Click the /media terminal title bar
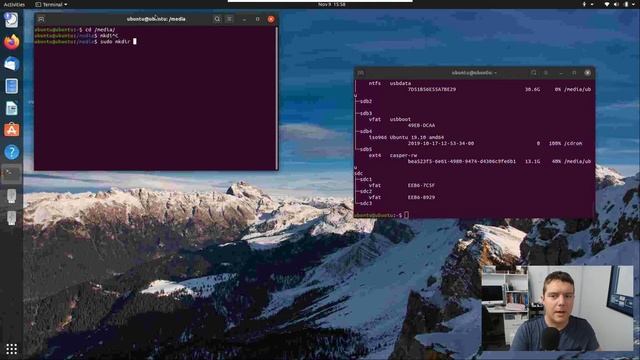This screenshot has height=360, width=640. click(156, 19)
